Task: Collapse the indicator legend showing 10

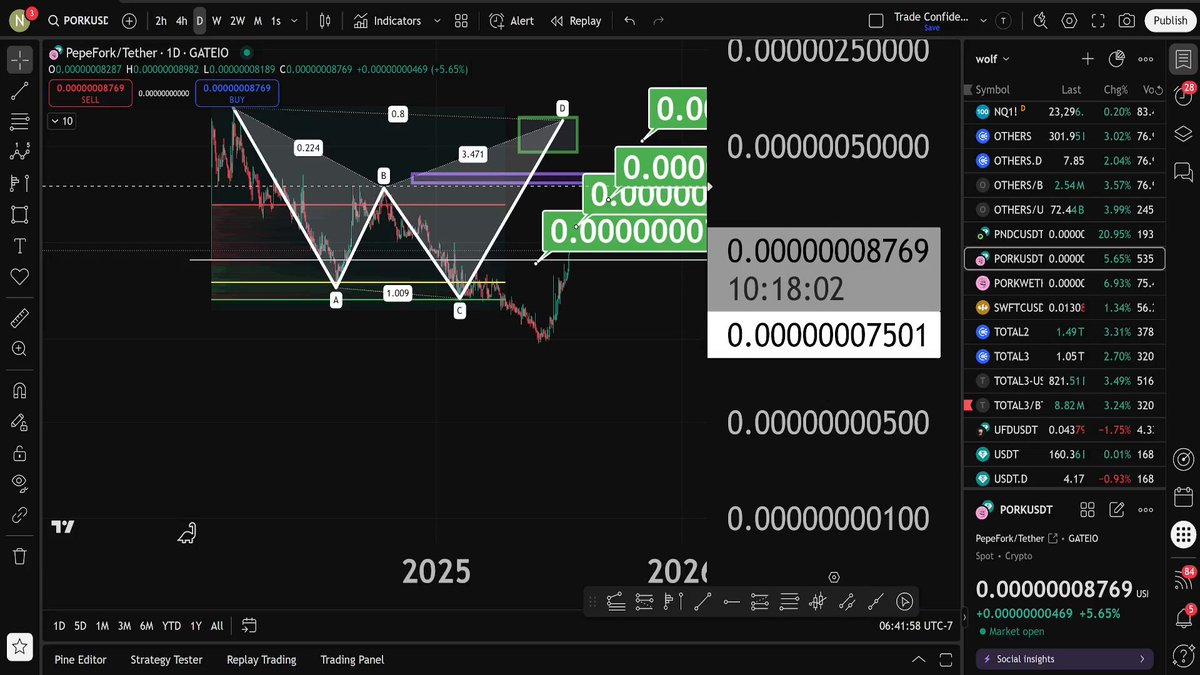Action: [62, 121]
